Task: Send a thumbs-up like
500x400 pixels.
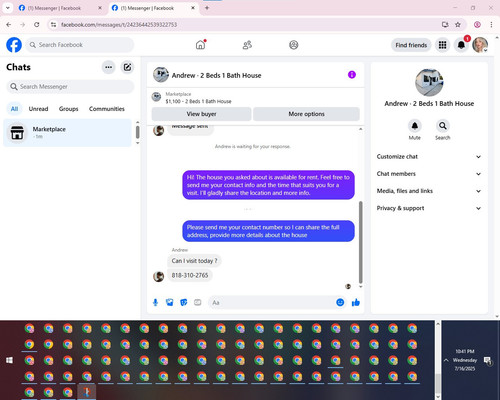Action: click(356, 302)
